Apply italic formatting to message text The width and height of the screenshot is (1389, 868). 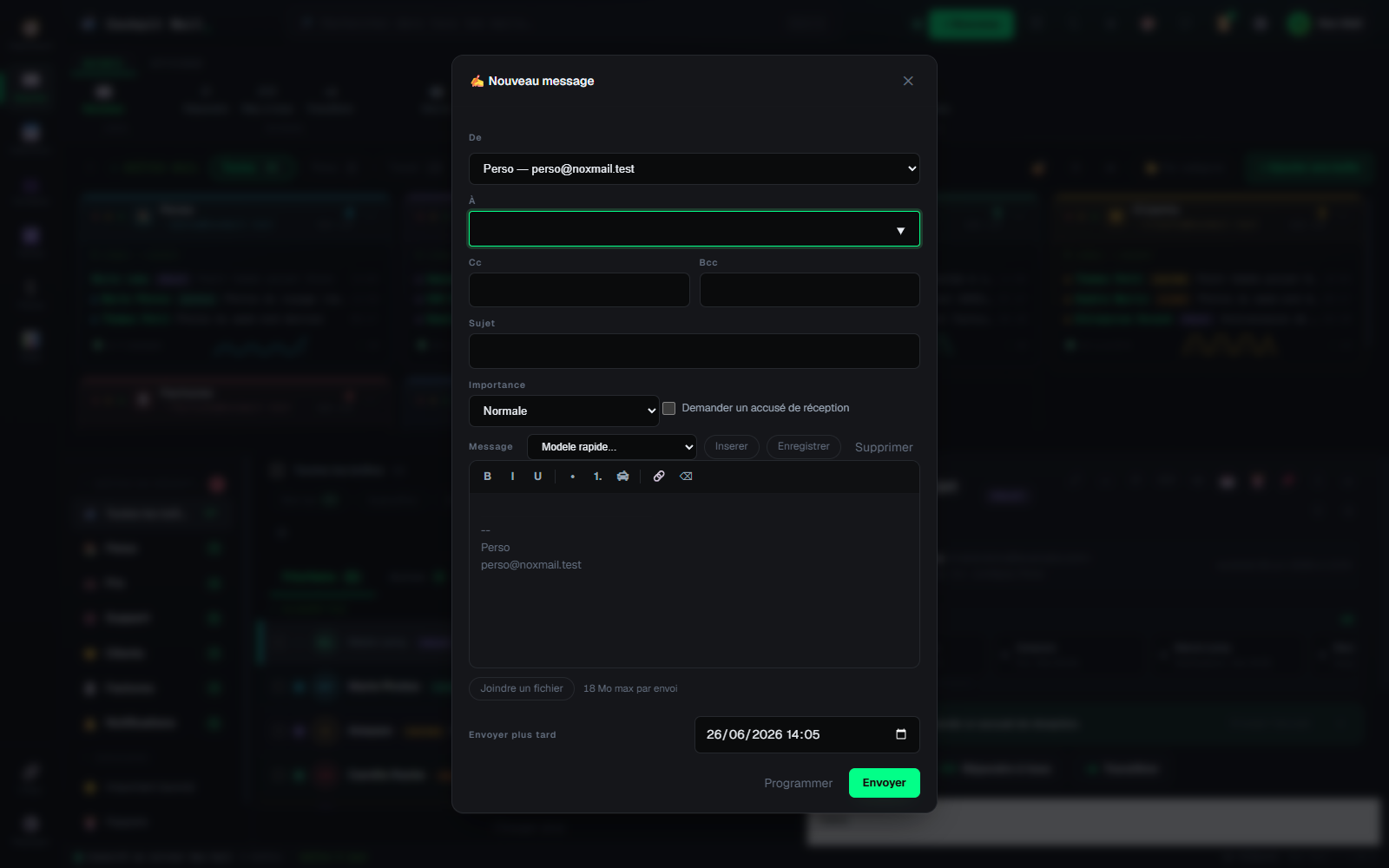tap(513, 477)
